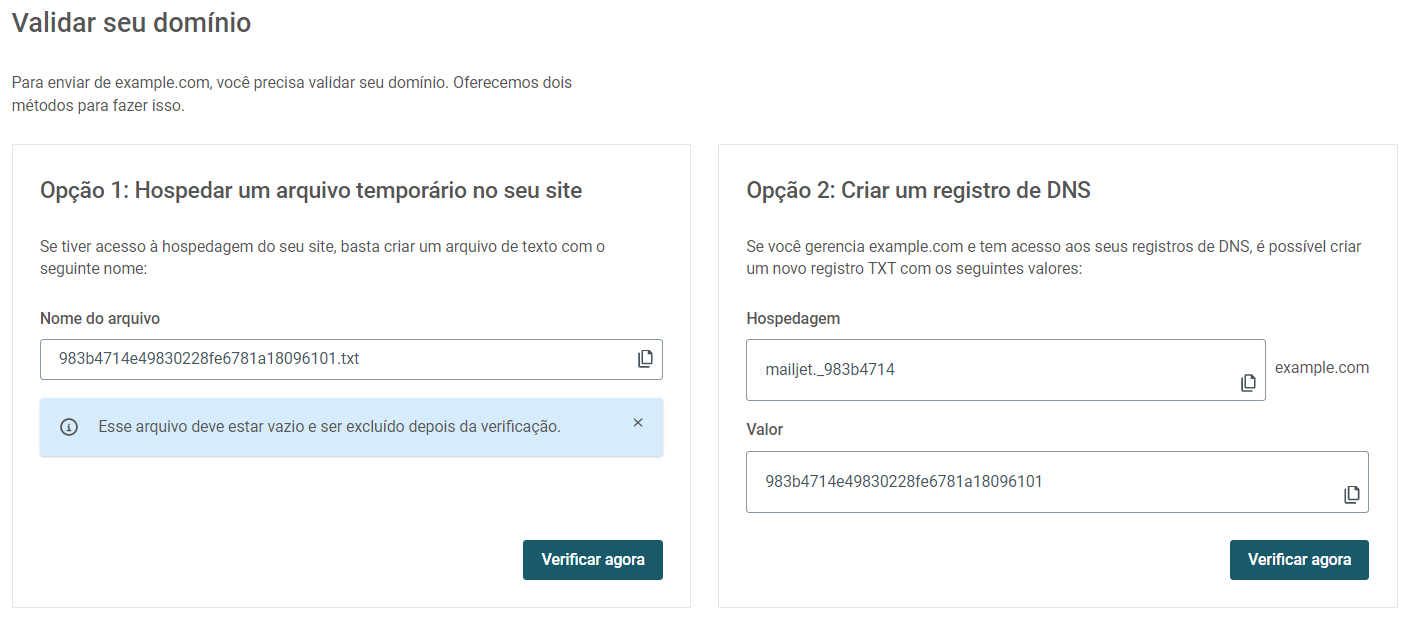
Task: Click the Valor label
Action: (765, 429)
